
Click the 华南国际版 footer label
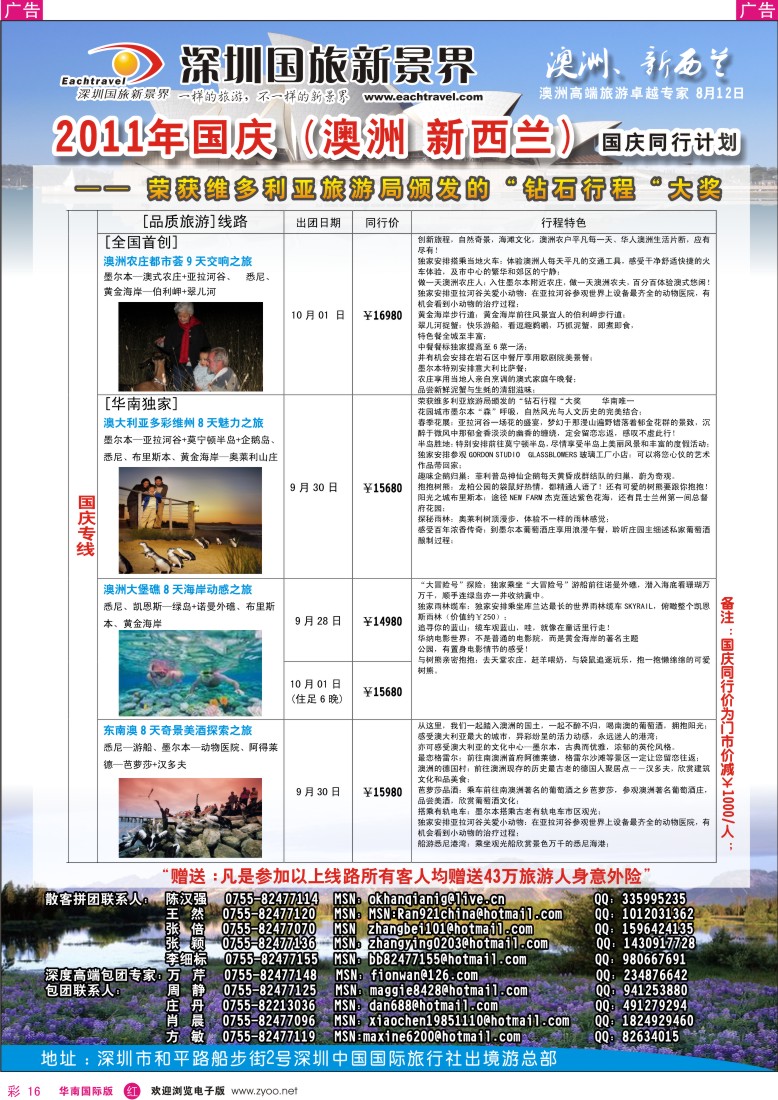(86, 1091)
